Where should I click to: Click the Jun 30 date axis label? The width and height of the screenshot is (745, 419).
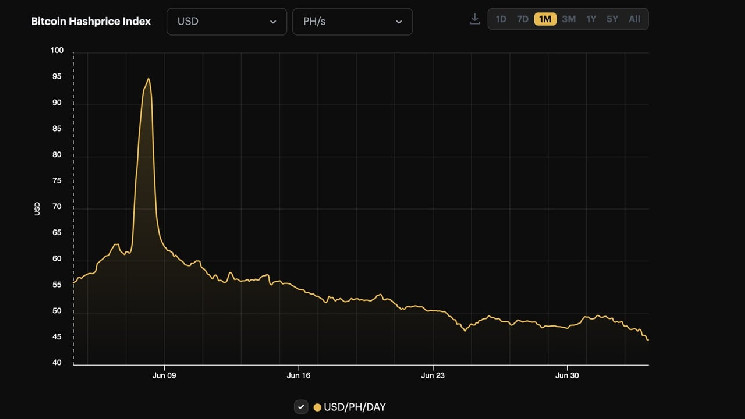(x=567, y=375)
